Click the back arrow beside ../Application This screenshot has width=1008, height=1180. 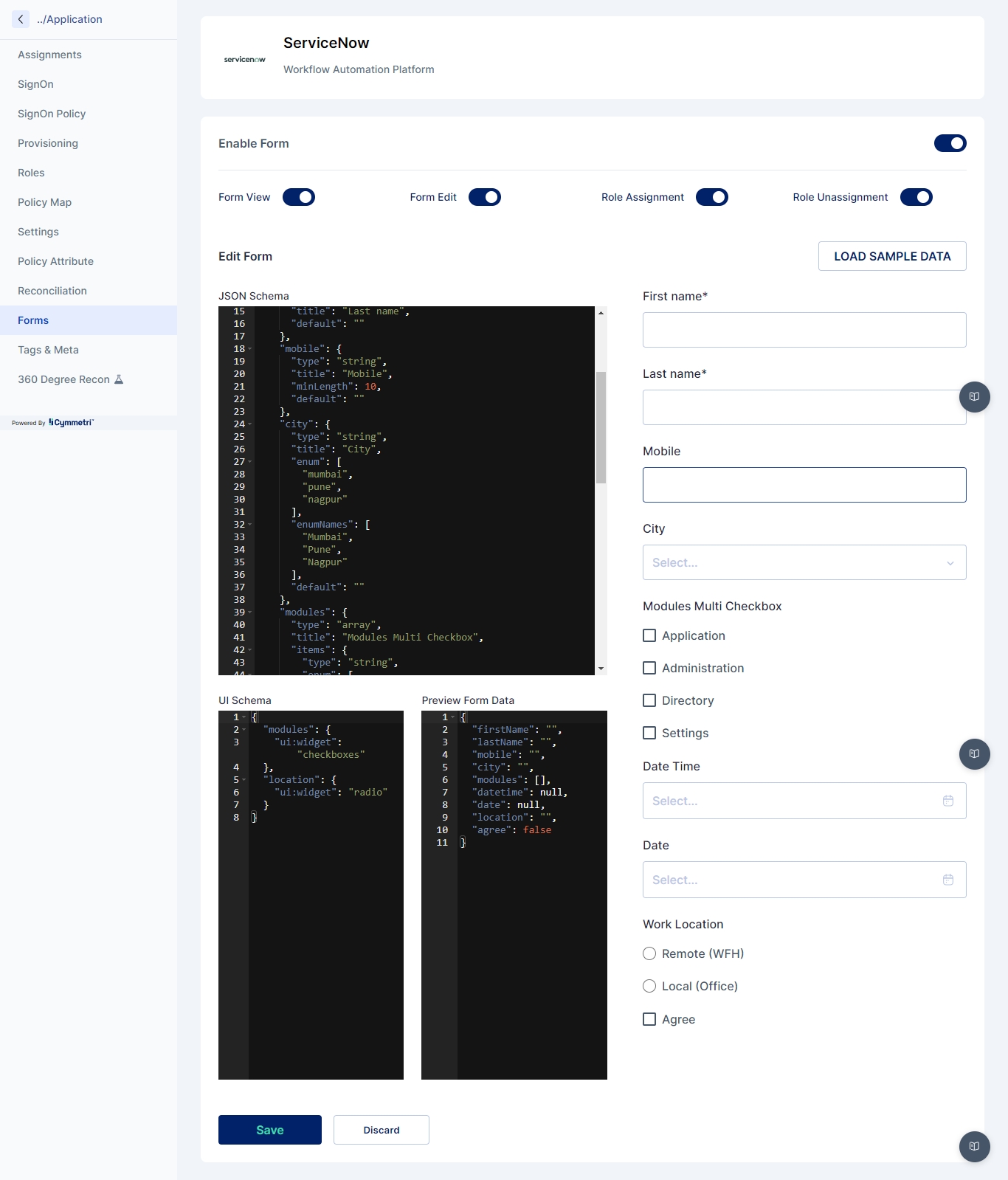pos(21,19)
